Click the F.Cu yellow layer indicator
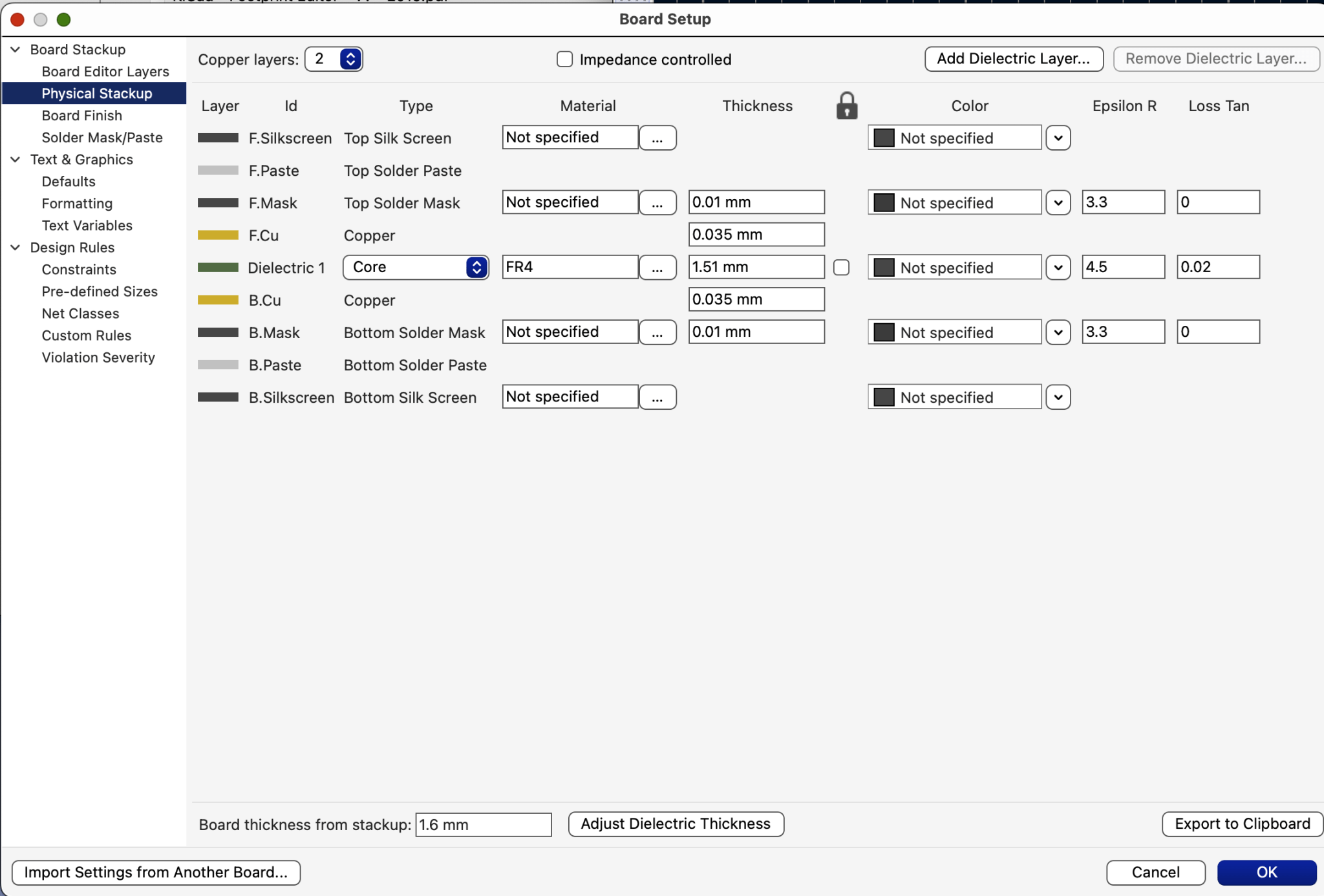This screenshot has width=1324, height=896. tap(218, 235)
